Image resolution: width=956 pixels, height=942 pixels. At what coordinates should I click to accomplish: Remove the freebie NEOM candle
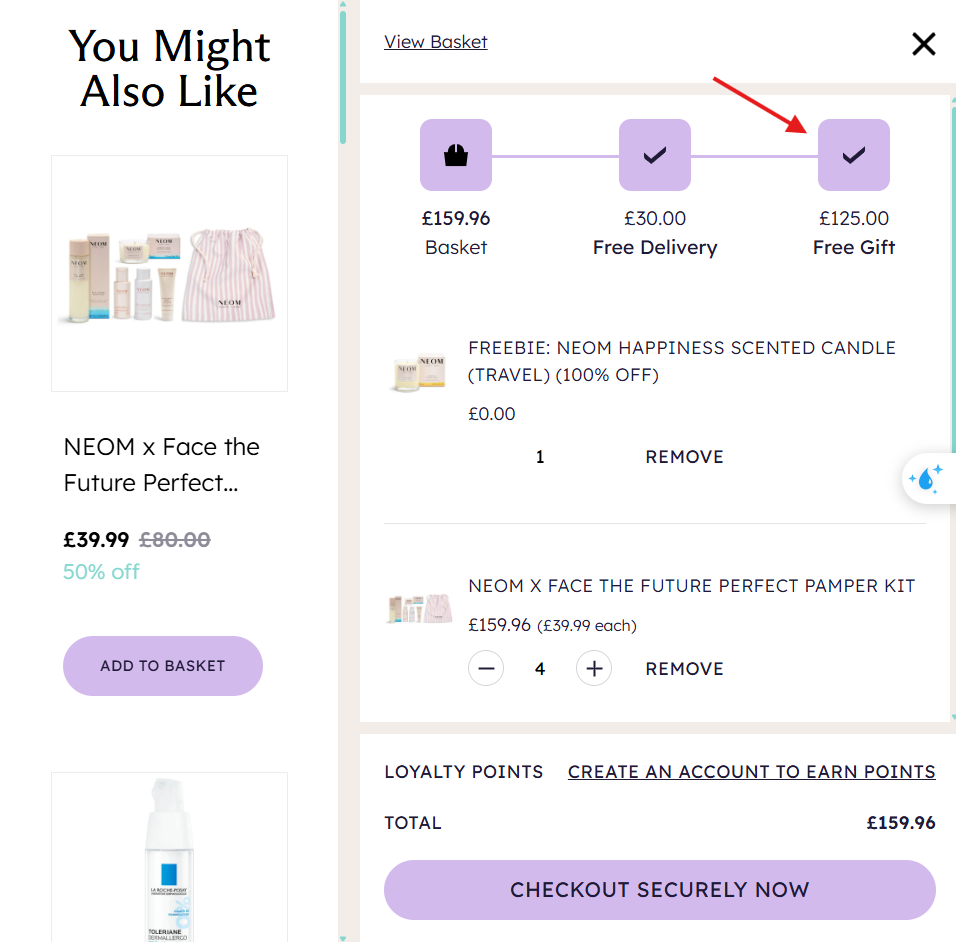tap(684, 457)
